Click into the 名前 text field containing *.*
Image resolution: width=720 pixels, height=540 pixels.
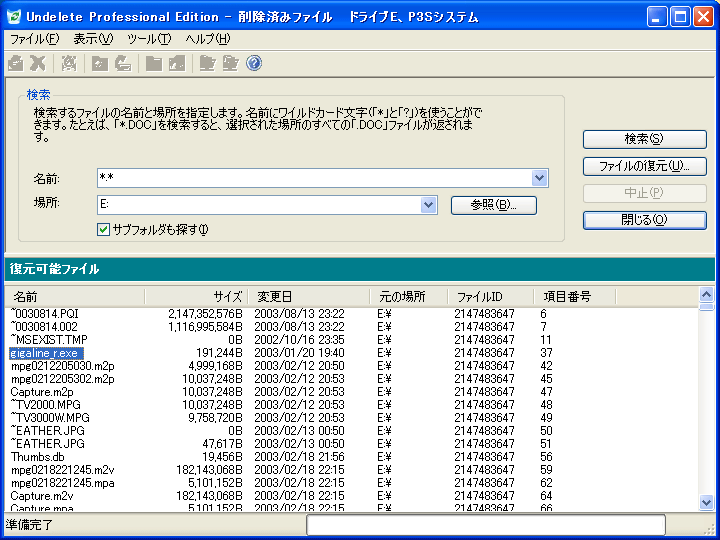click(315, 178)
